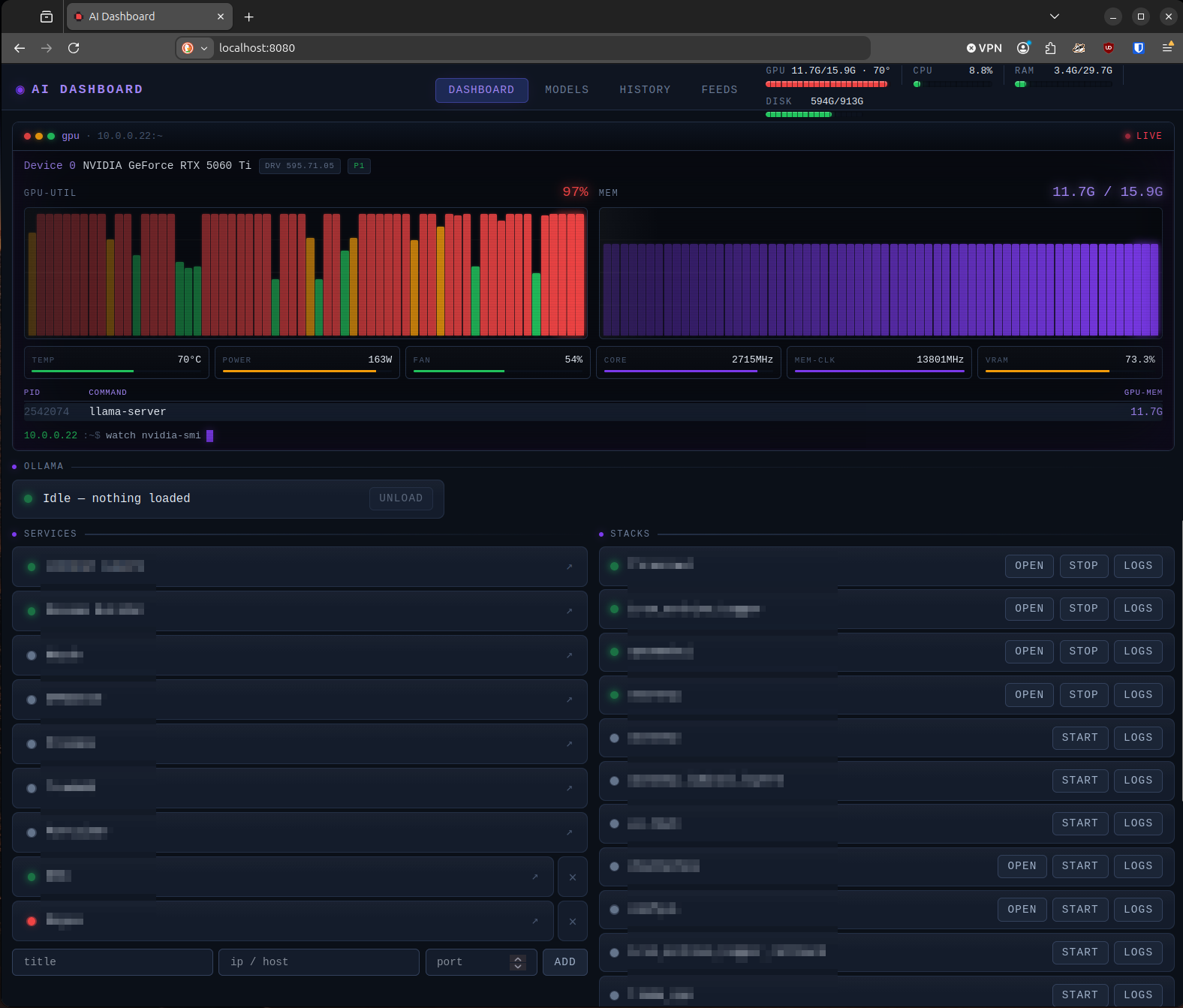The image size is (1183, 1008).
Task: Click the red terminal window dot
Action: pyautogui.click(x=28, y=136)
